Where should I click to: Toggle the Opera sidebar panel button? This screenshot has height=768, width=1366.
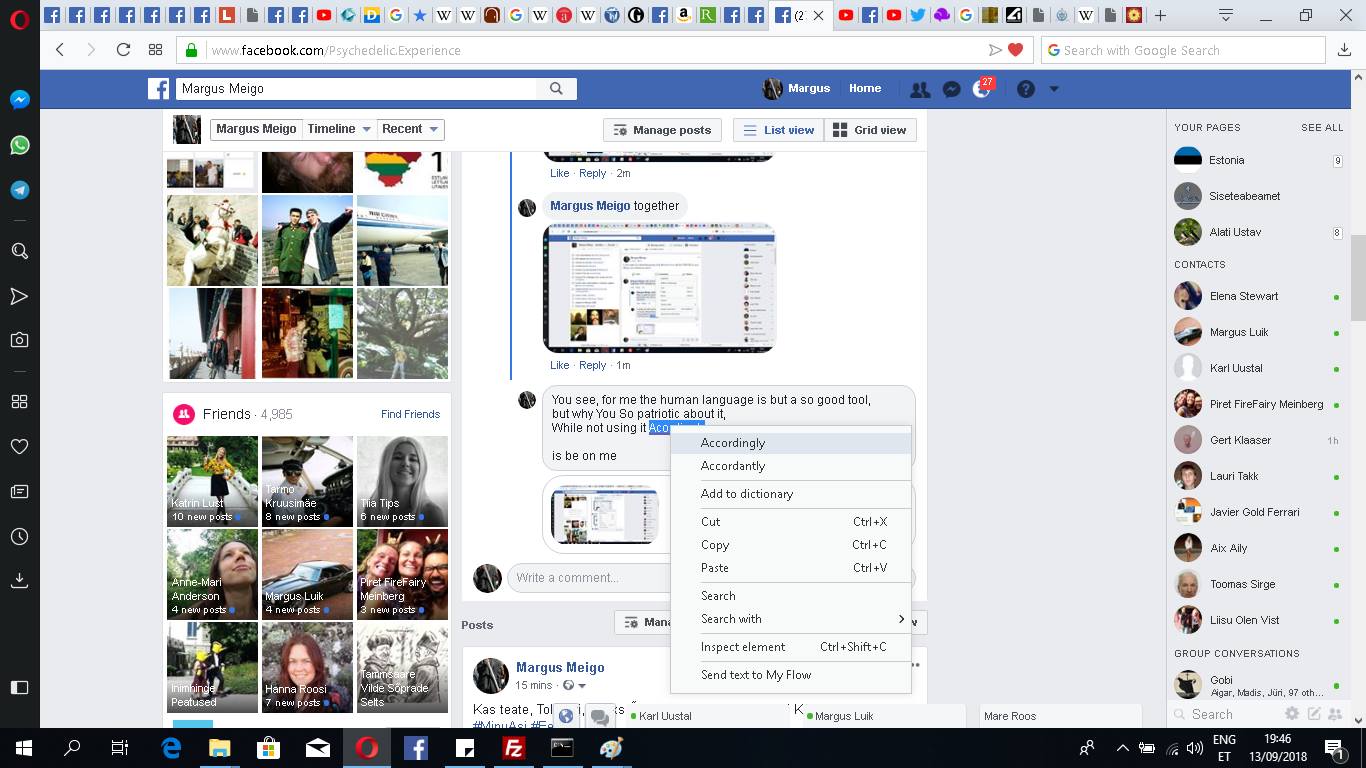[x=19, y=687]
